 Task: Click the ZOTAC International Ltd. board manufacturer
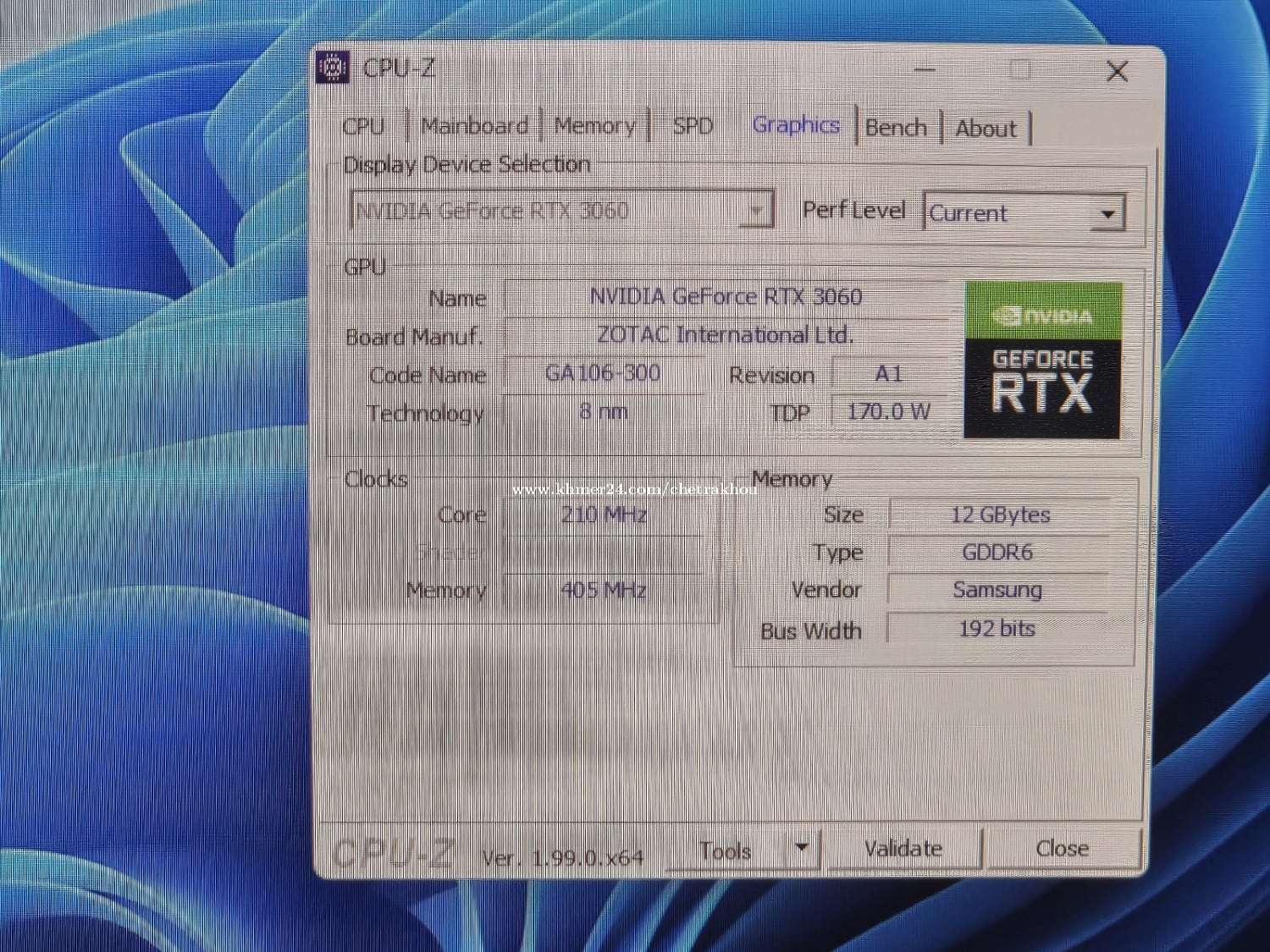(726, 335)
